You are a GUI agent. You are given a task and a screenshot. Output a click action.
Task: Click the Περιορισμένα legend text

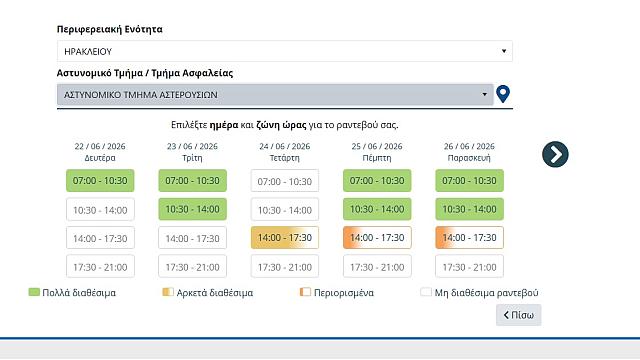tap(344, 293)
